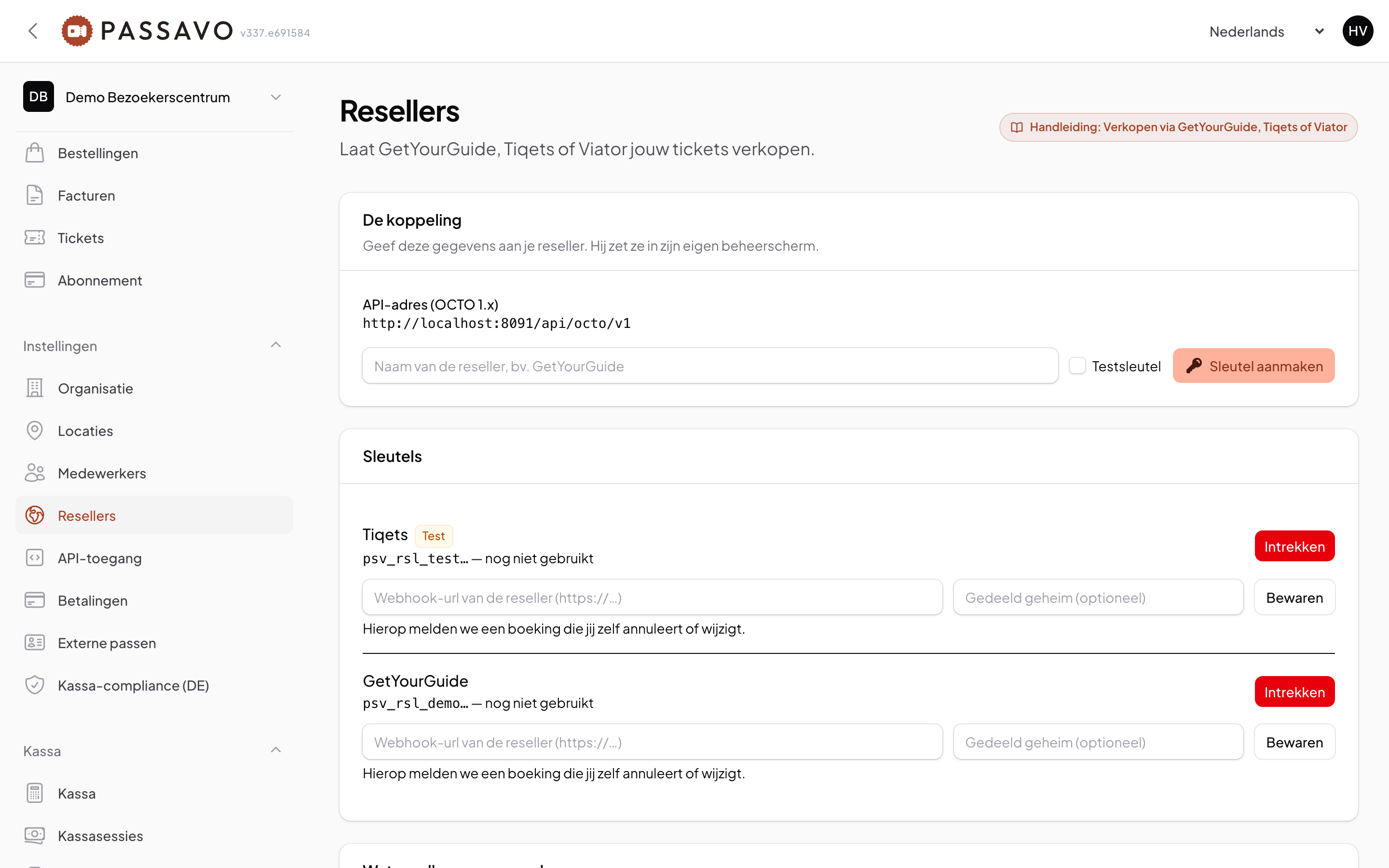Select the Resellers menu item

point(154,515)
